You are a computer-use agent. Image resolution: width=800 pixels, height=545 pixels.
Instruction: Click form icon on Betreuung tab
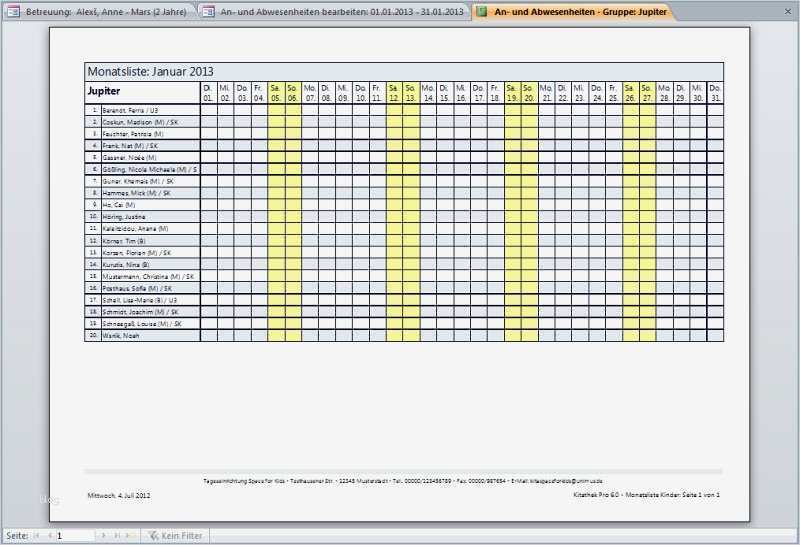(14, 12)
